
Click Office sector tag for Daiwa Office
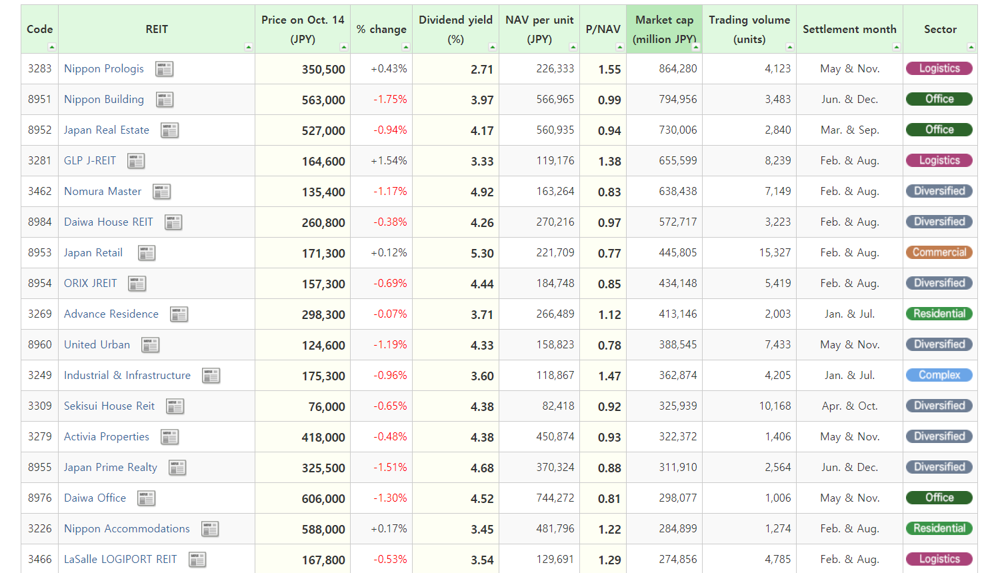939,498
